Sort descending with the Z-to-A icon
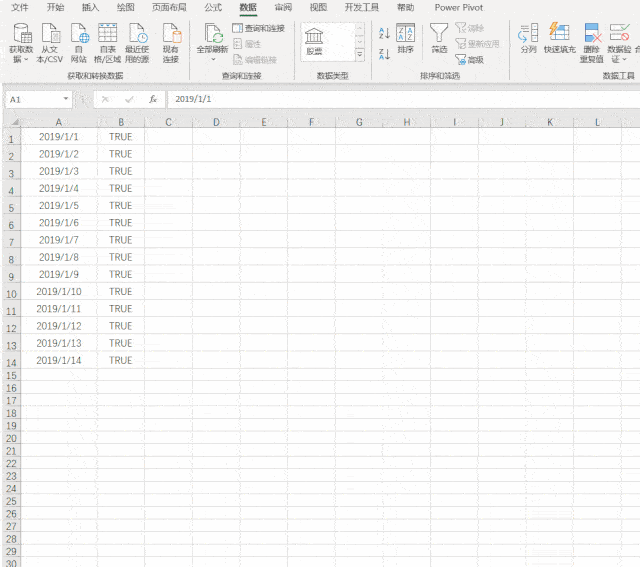 [x=384, y=53]
